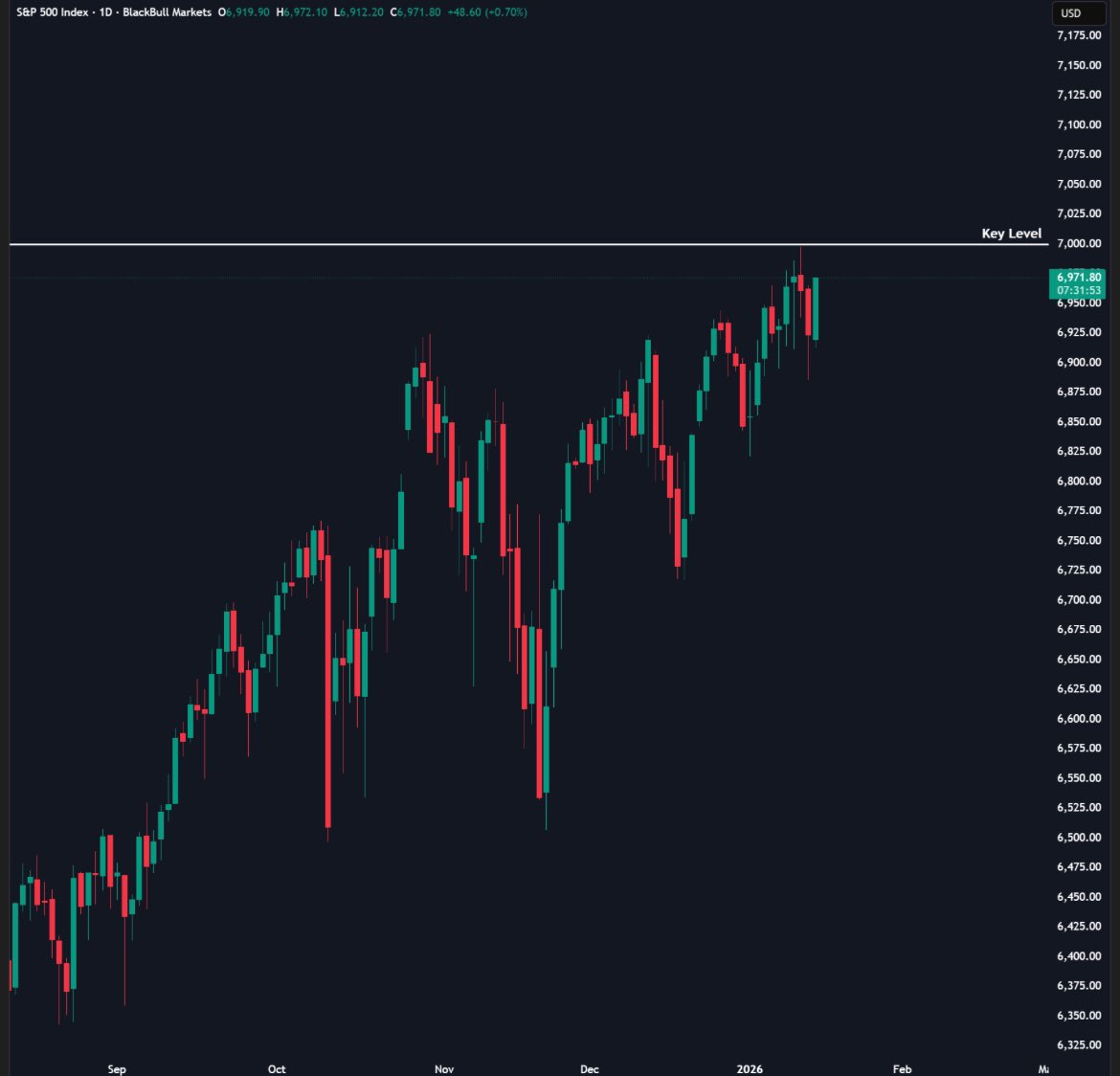Click the 6,400.00 price axis label
1120x1076 pixels.
(x=1079, y=956)
